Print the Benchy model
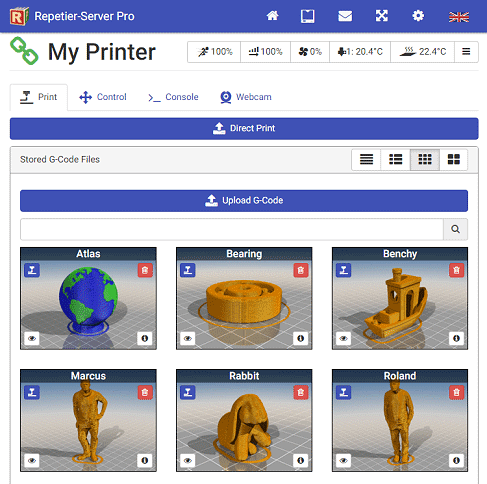Image resolution: width=487 pixels, height=484 pixels. [x=344, y=270]
